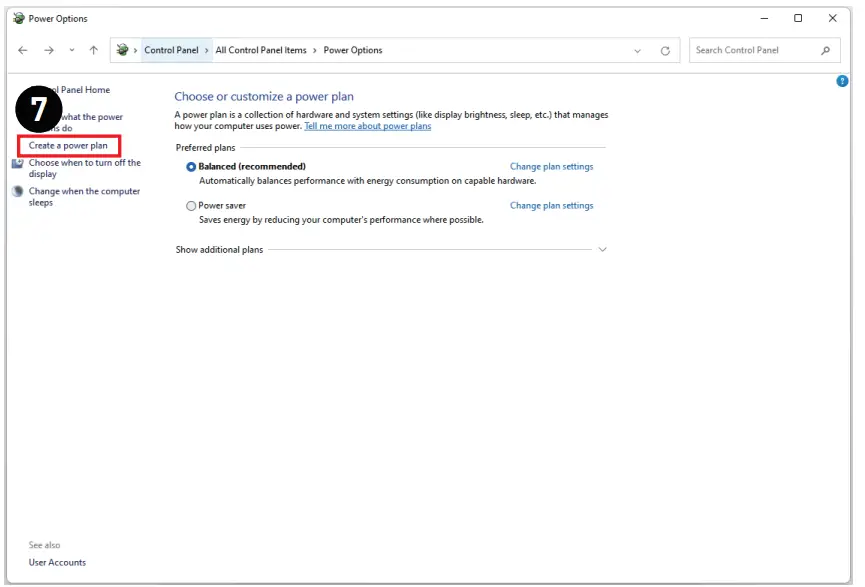
Task: Minimize the Power Options window
Action: 764,18
